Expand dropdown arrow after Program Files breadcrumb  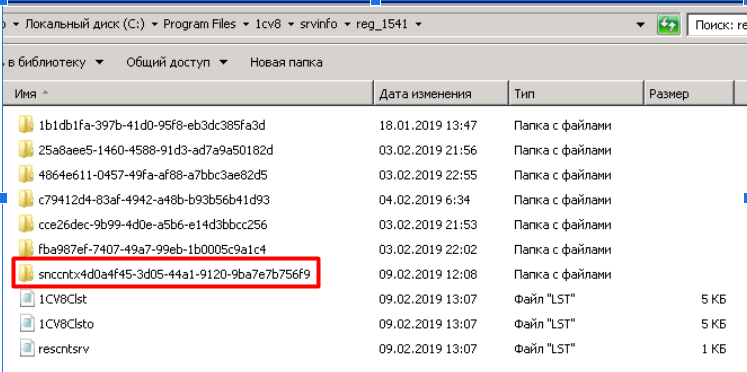246,24
